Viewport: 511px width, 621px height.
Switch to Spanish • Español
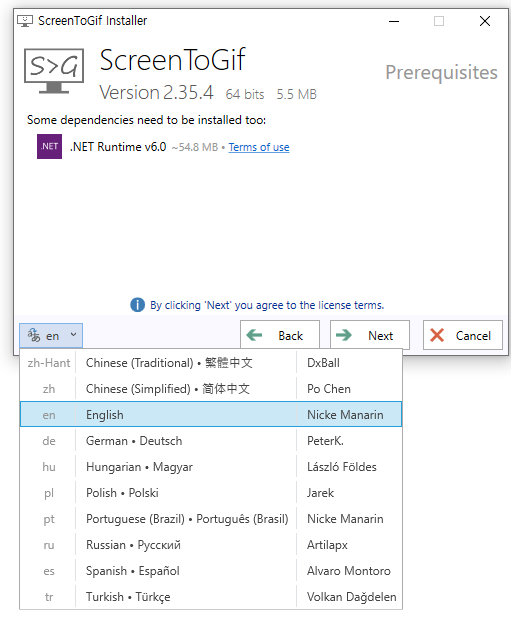coord(211,571)
